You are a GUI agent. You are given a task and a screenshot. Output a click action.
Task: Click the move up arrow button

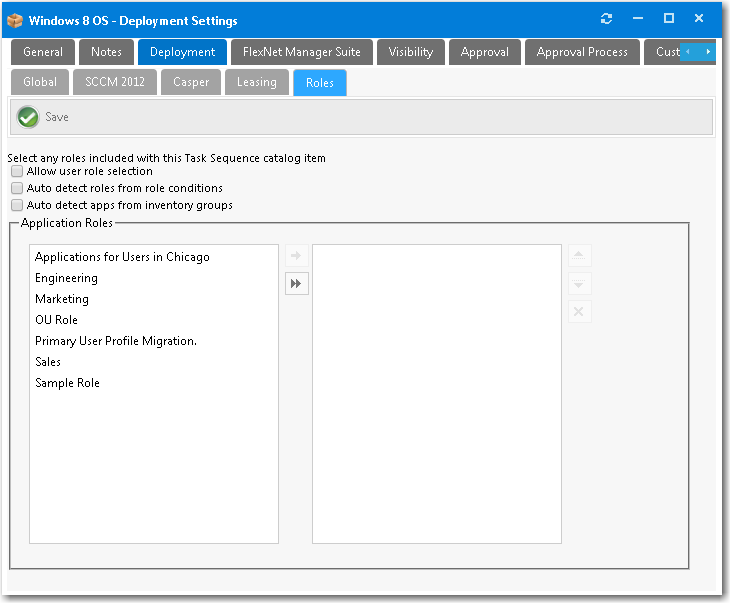[580, 256]
